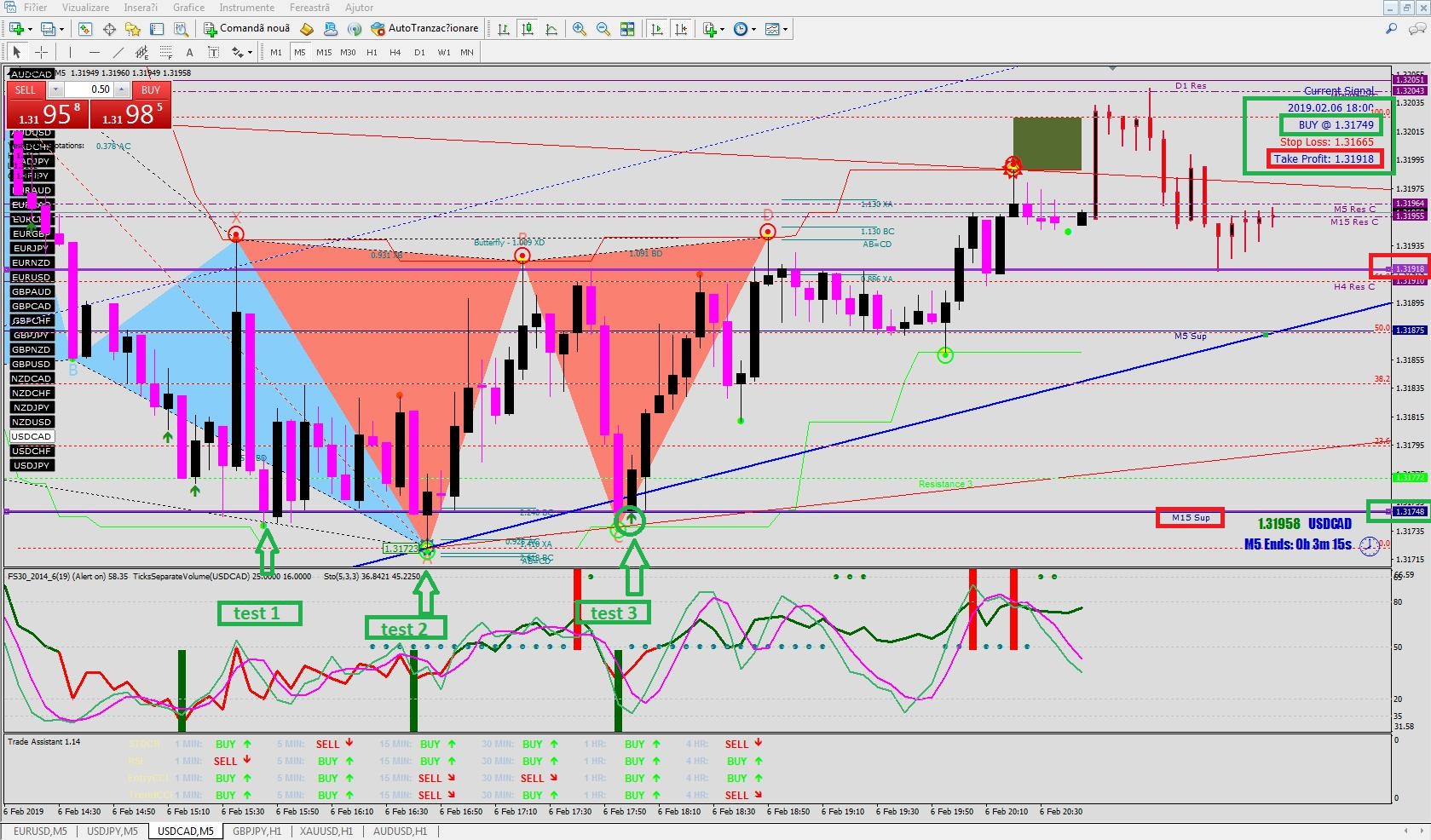Select the horizontal line drawing tool
Image resolution: width=1431 pixels, height=840 pixels.
(95, 53)
